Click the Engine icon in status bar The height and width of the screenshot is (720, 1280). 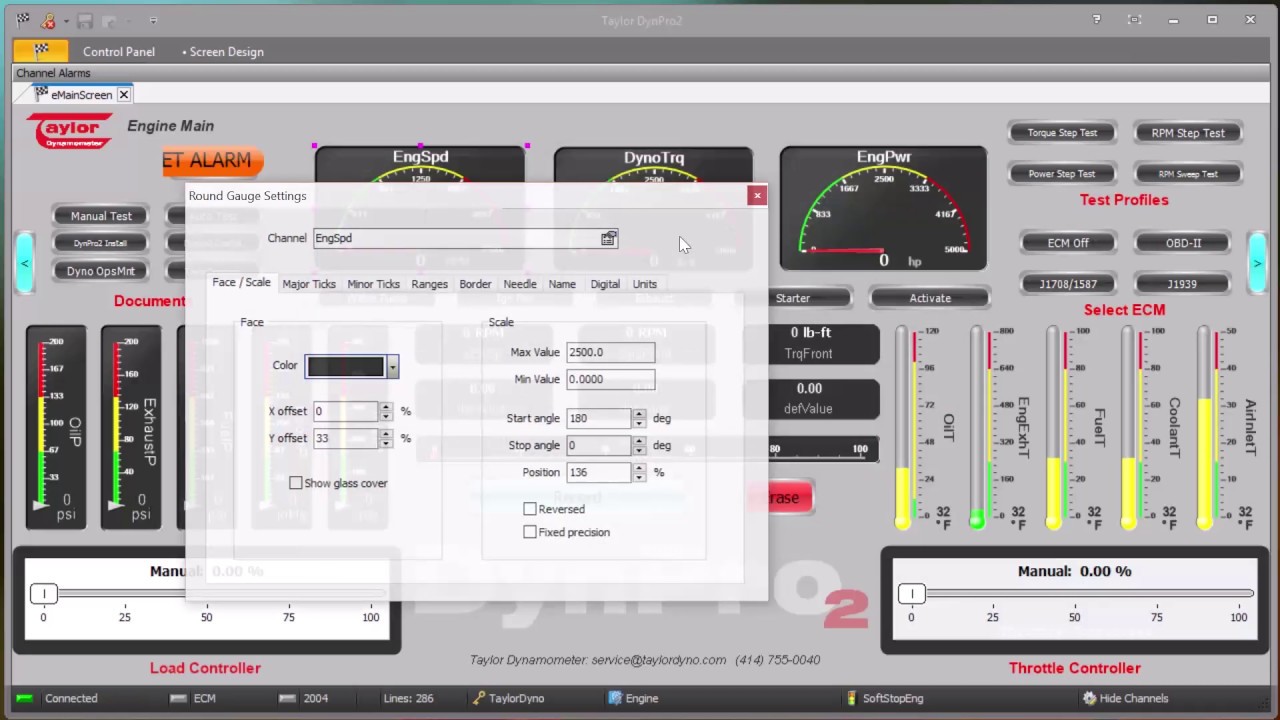(616, 699)
